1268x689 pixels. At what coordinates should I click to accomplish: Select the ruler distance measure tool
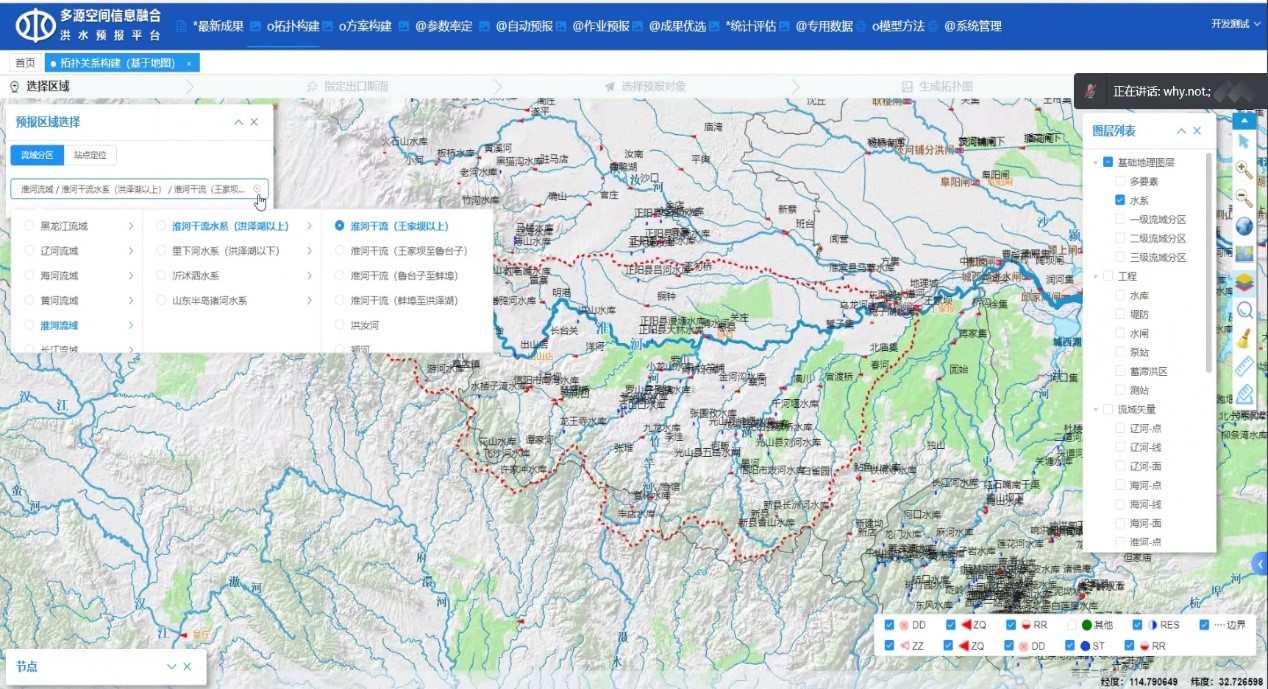[1244, 366]
